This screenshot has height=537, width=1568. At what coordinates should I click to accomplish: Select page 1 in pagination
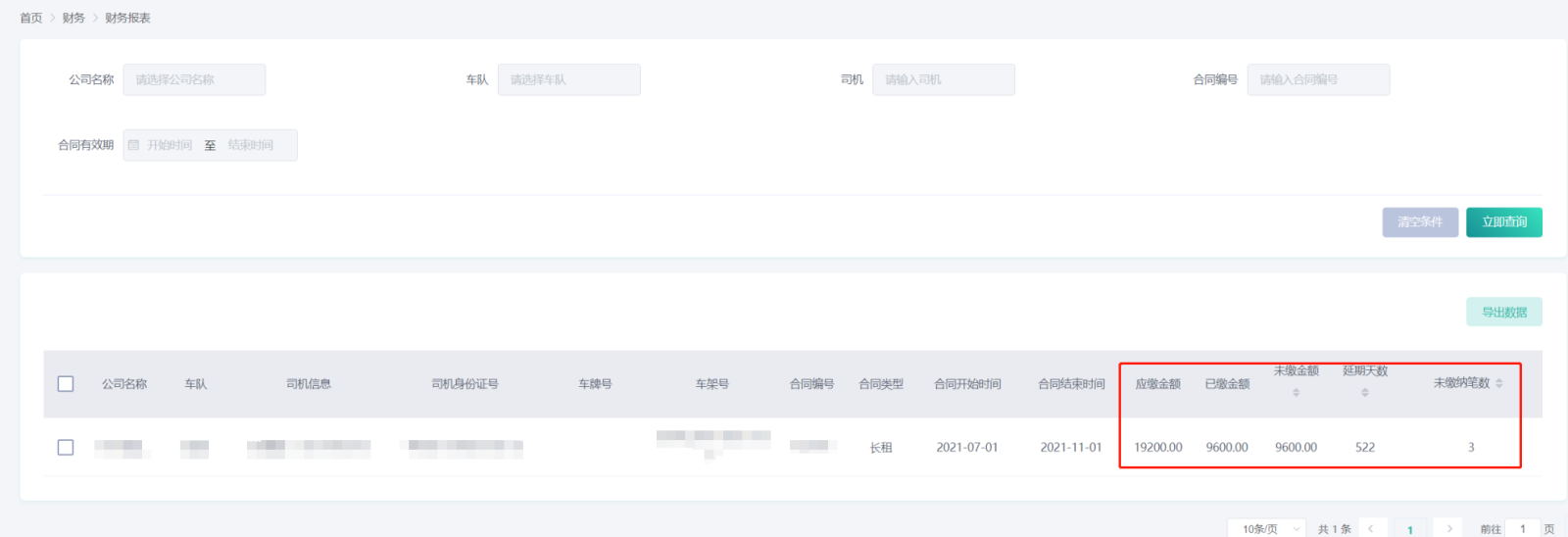coord(1410,528)
